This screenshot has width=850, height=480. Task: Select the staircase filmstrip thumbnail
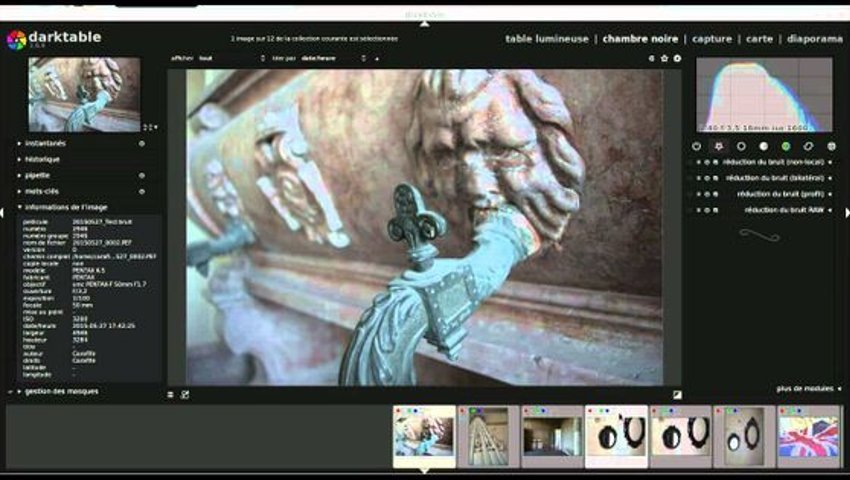pos(488,437)
